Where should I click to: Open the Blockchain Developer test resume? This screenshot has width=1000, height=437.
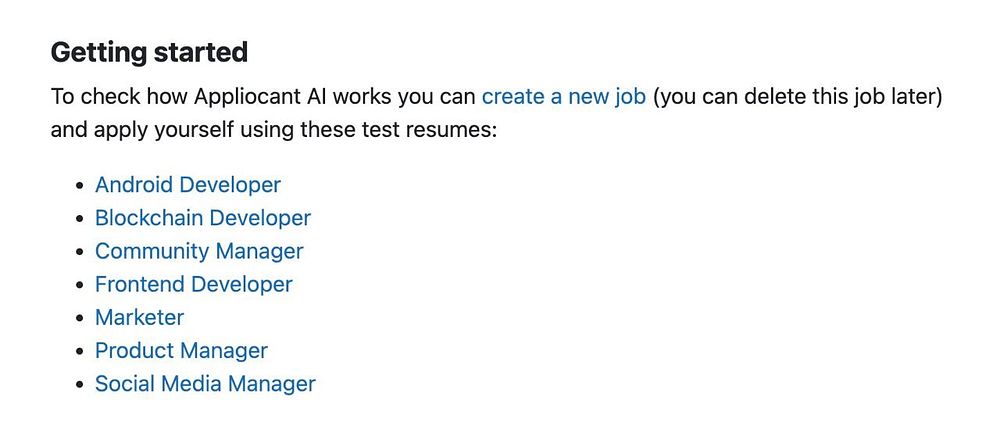pos(203,218)
